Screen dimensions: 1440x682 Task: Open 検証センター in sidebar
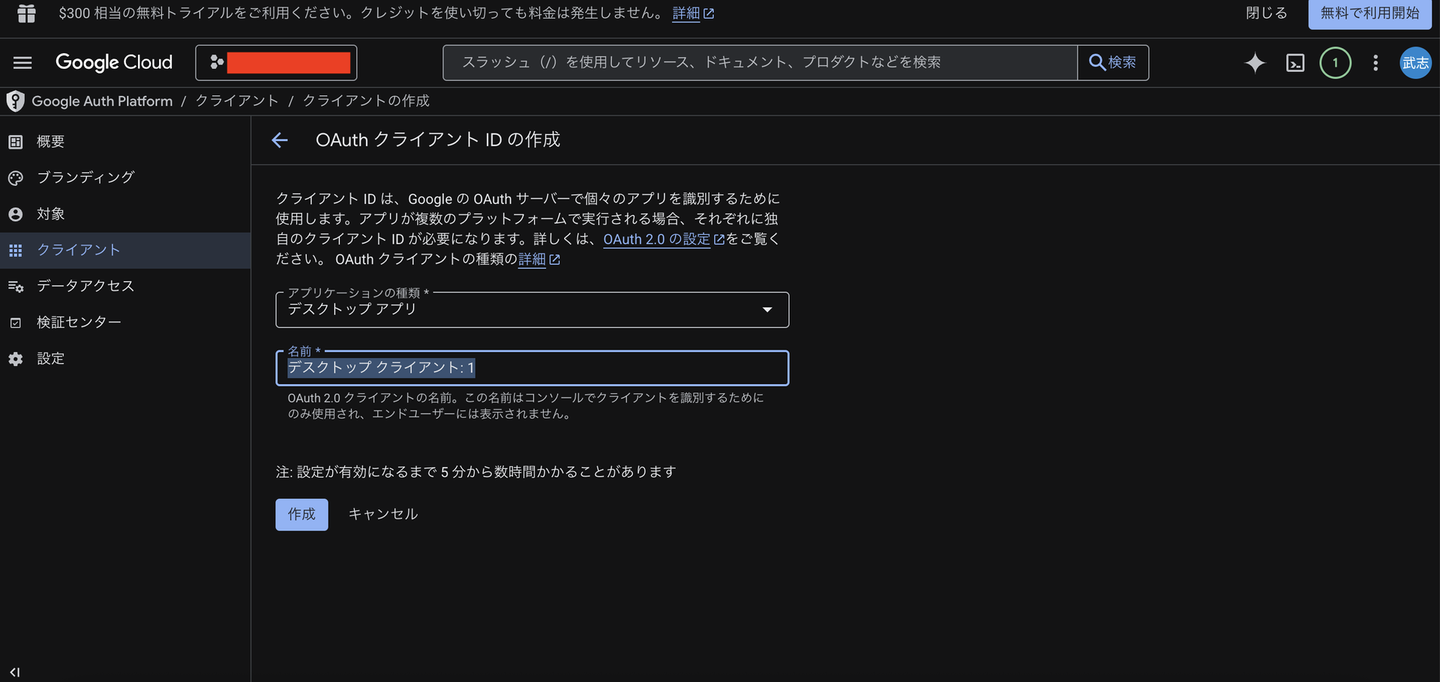coord(125,322)
